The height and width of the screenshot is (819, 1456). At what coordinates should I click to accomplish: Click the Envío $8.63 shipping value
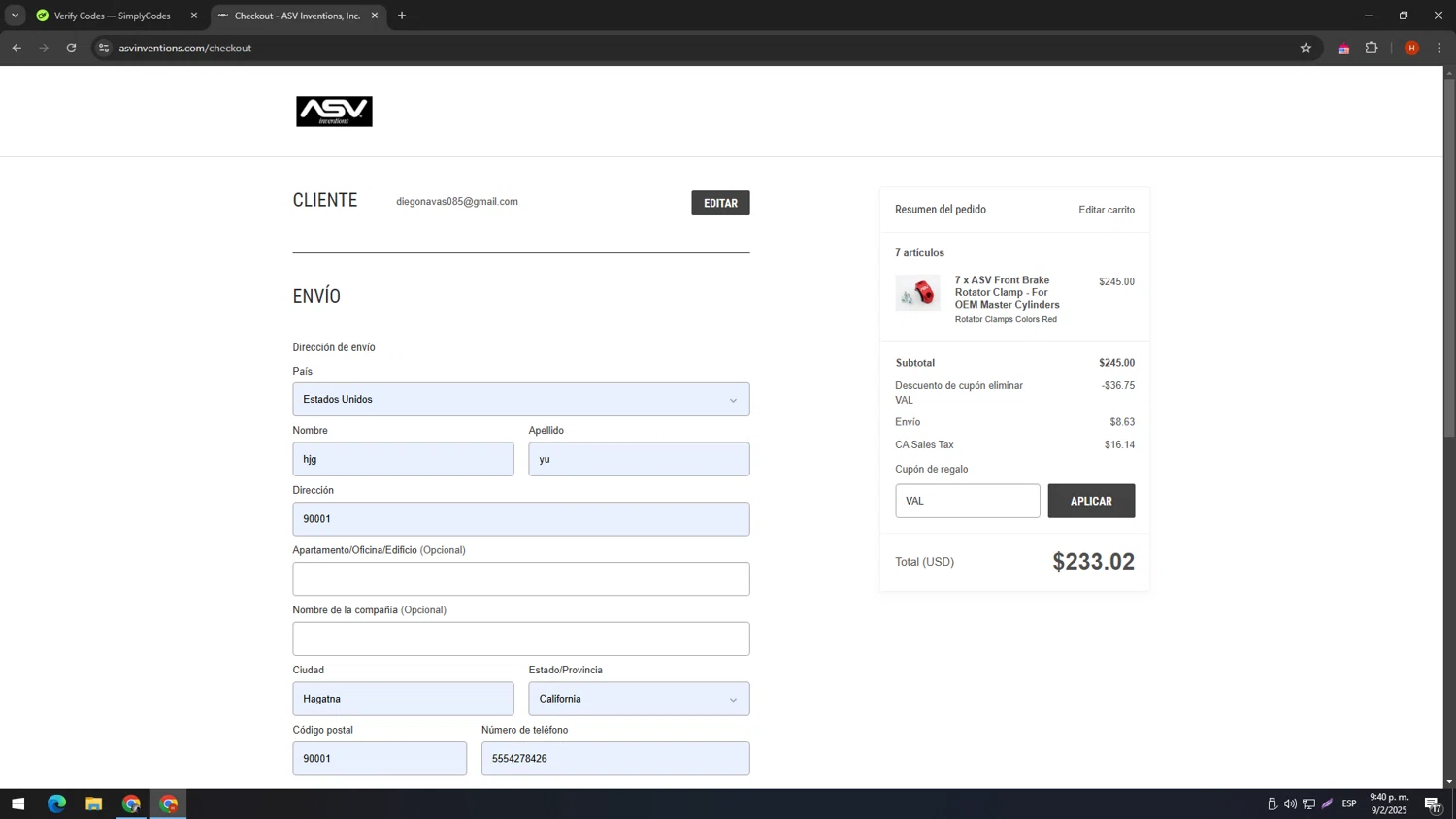click(x=1122, y=422)
